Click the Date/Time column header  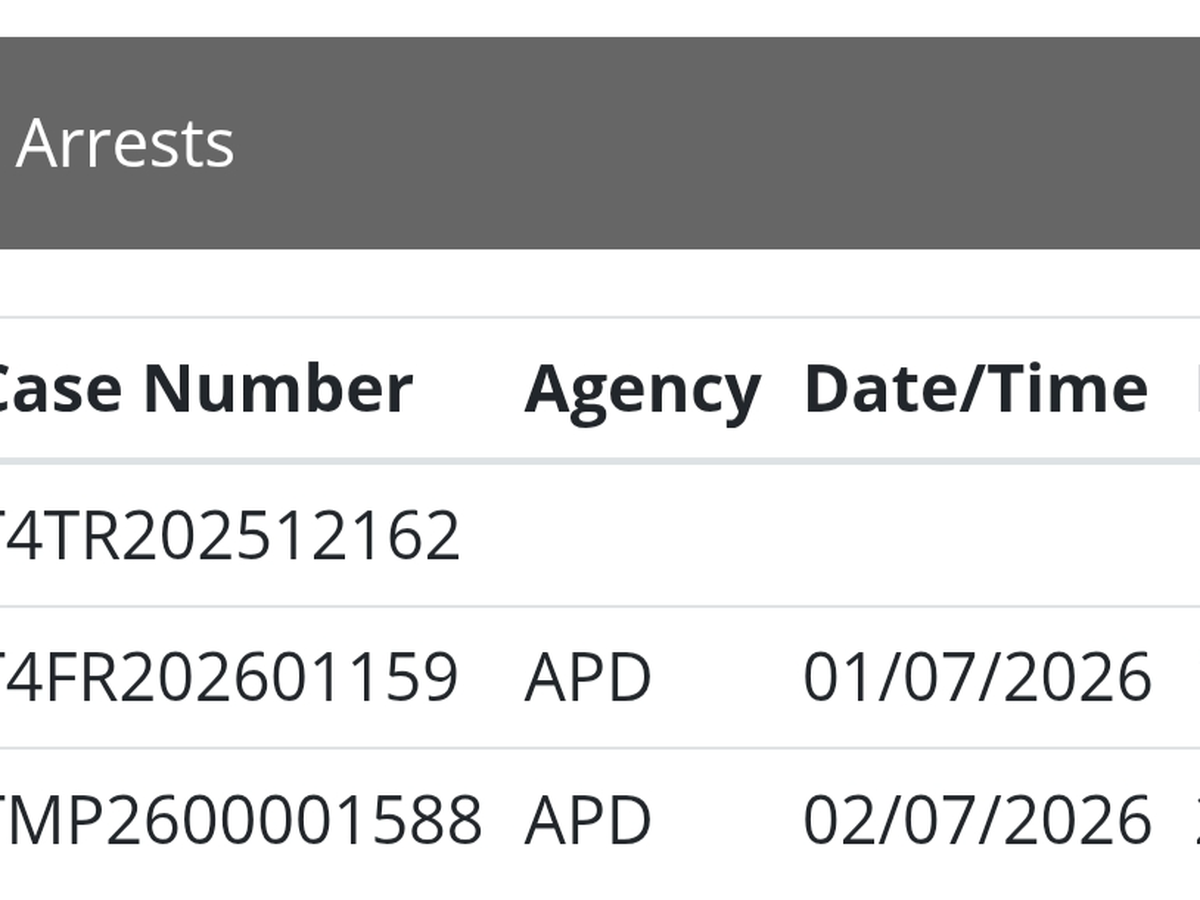pyautogui.click(x=975, y=388)
